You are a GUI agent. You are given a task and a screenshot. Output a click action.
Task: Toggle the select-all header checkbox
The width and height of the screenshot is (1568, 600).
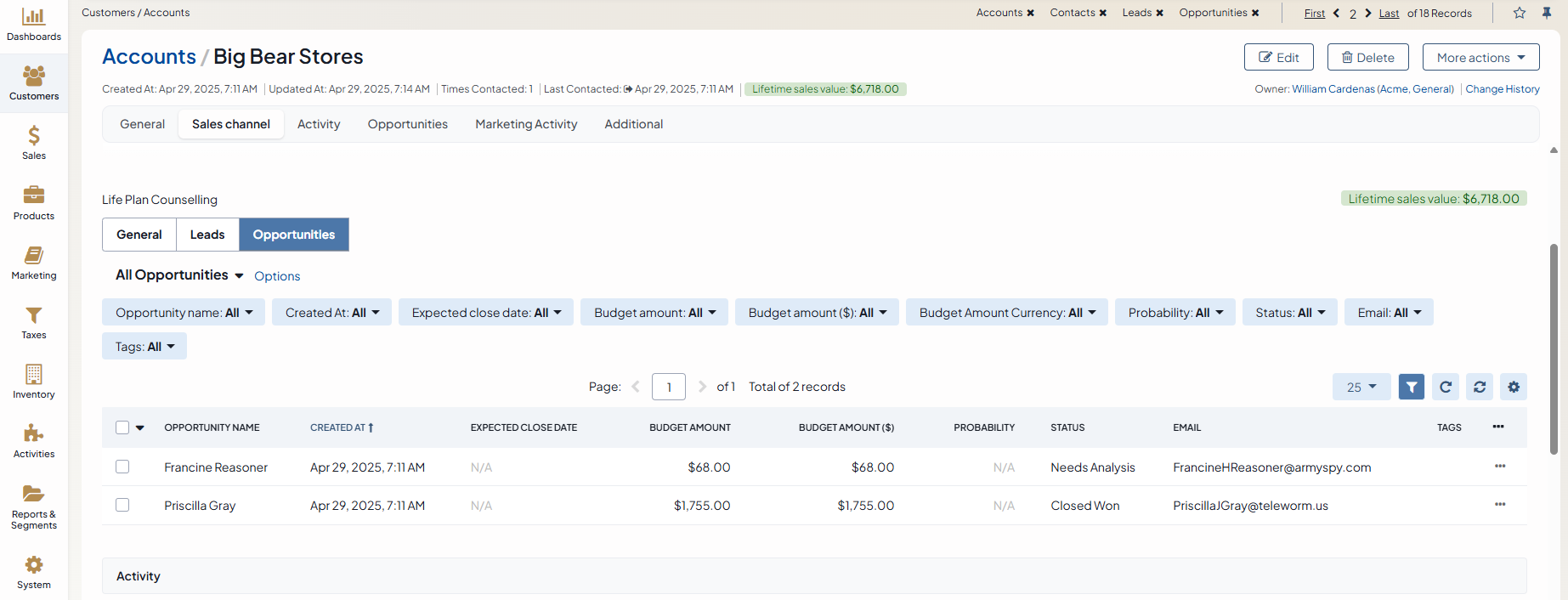[x=122, y=427]
